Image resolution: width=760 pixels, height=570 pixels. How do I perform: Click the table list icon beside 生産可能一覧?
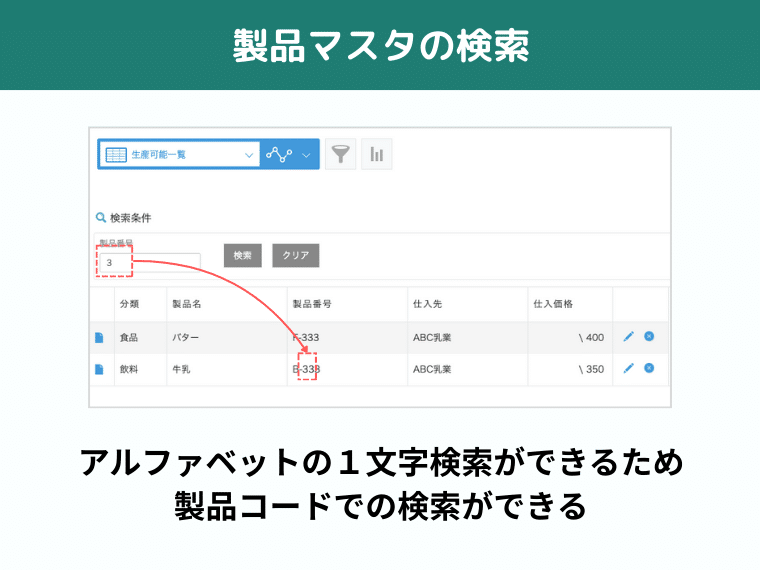point(116,155)
